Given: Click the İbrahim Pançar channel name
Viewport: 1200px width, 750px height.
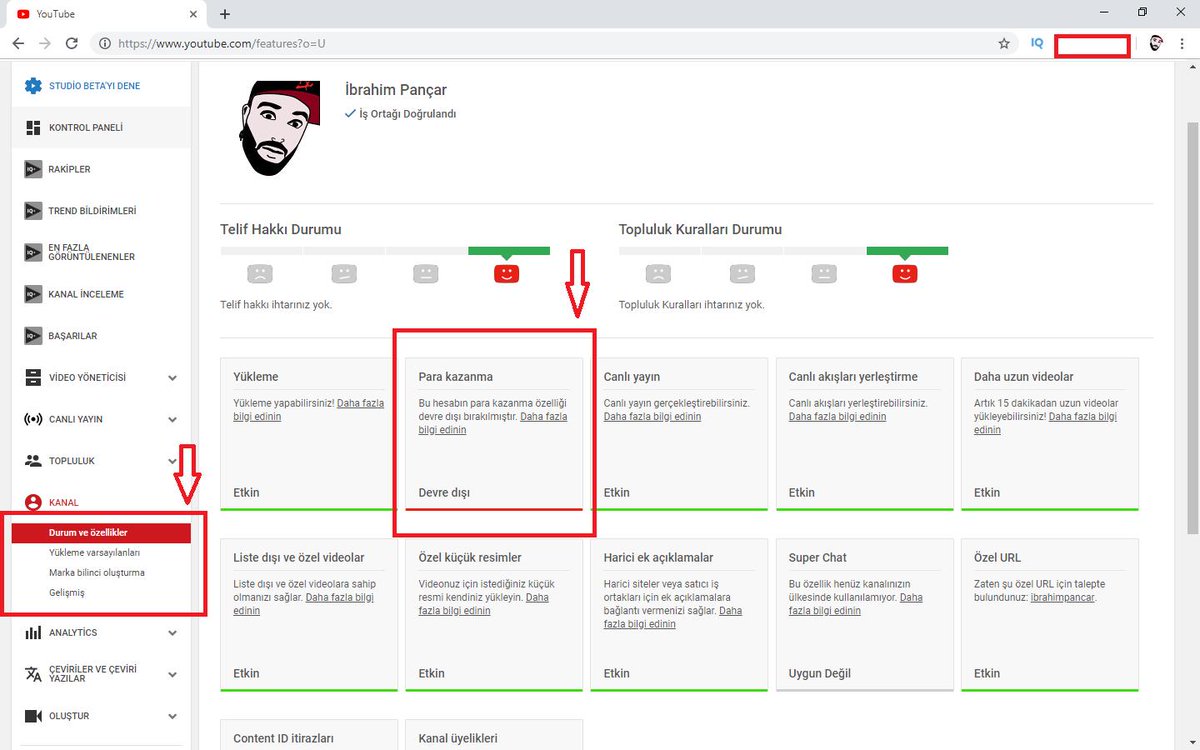Looking at the screenshot, I should coord(396,90).
